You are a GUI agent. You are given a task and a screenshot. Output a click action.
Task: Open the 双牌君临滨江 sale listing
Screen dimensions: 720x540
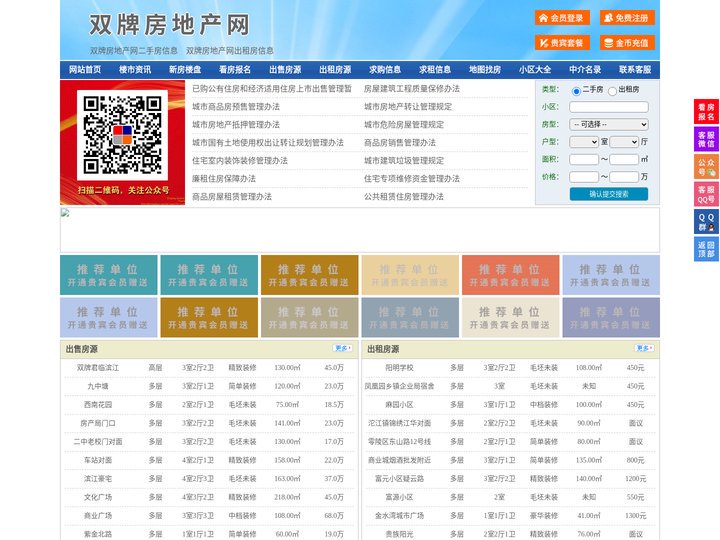[x=98, y=368]
